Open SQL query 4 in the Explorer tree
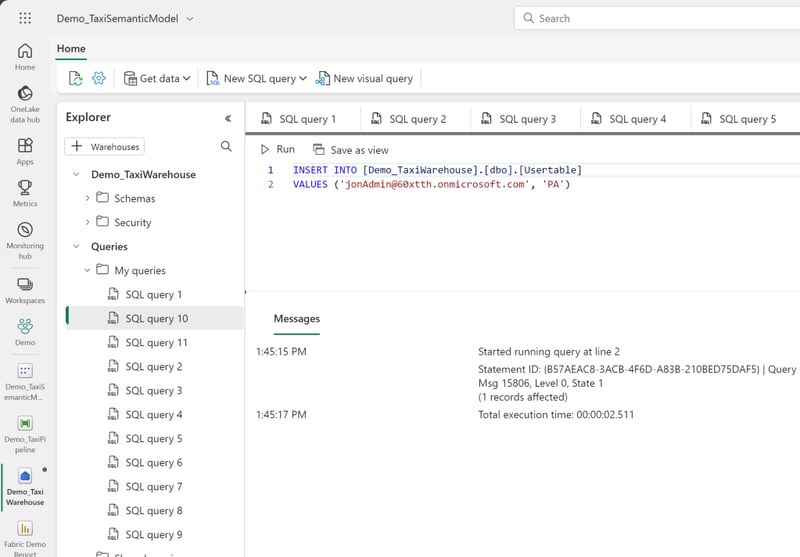The width and height of the screenshot is (800, 557). [x=154, y=414]
